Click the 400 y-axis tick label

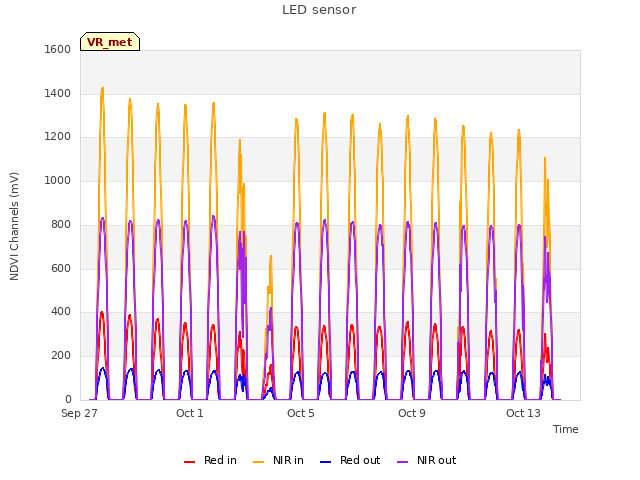coord(61,312)
